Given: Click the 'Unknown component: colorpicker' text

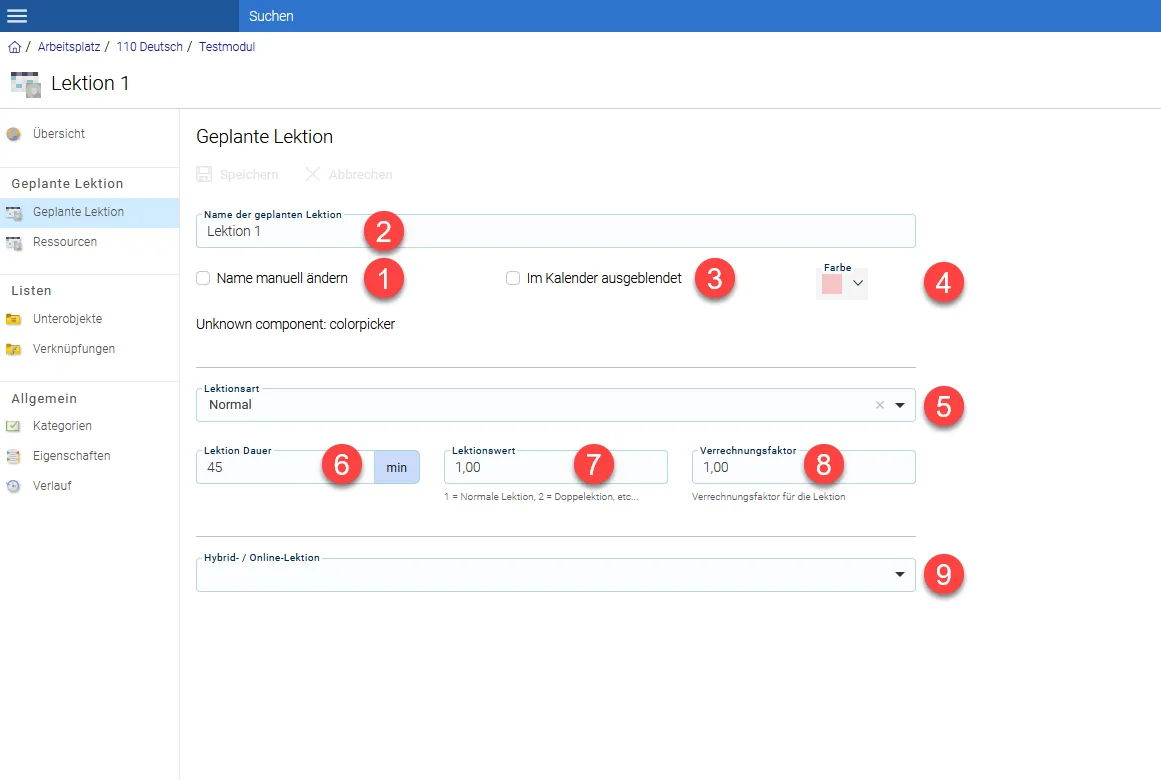Looking at the screenshot, I should pos(295,324).
